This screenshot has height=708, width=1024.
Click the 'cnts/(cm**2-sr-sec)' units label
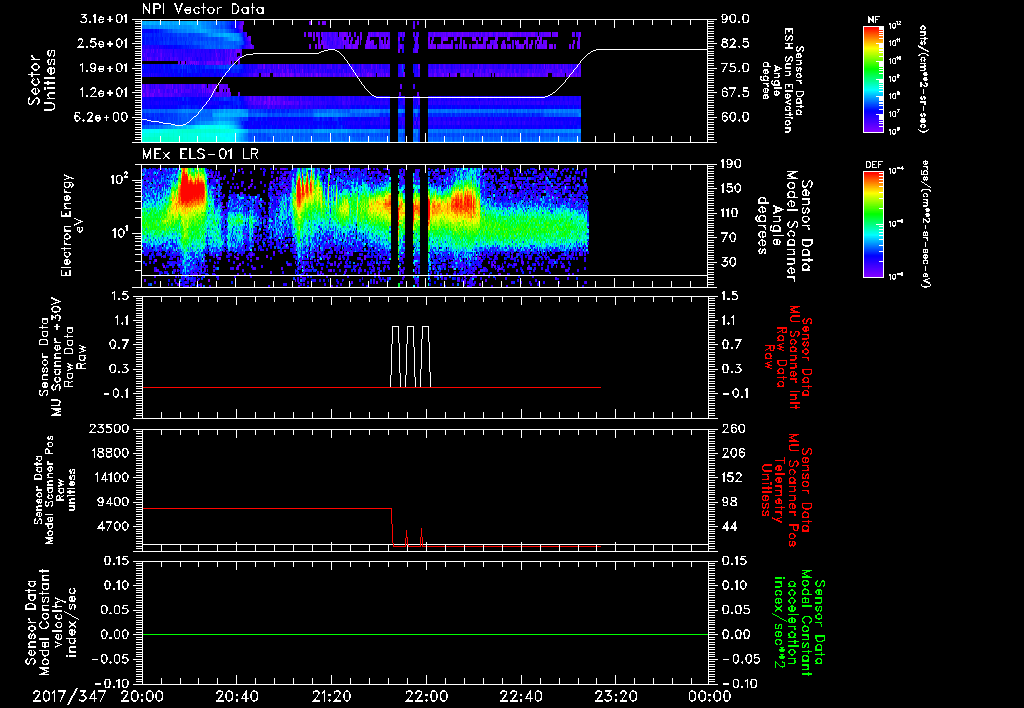coord(923,78)
